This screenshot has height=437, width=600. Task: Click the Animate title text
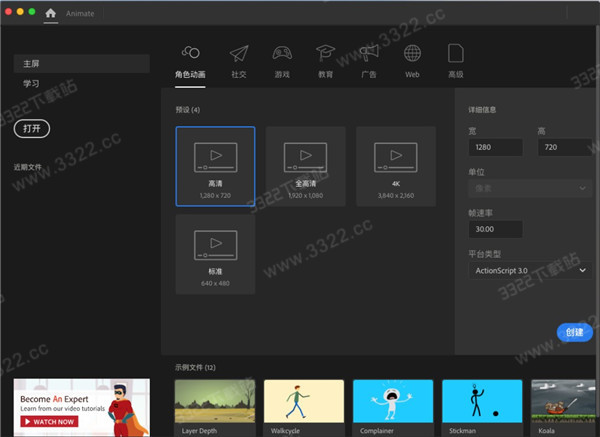click(x=80, y=13)
